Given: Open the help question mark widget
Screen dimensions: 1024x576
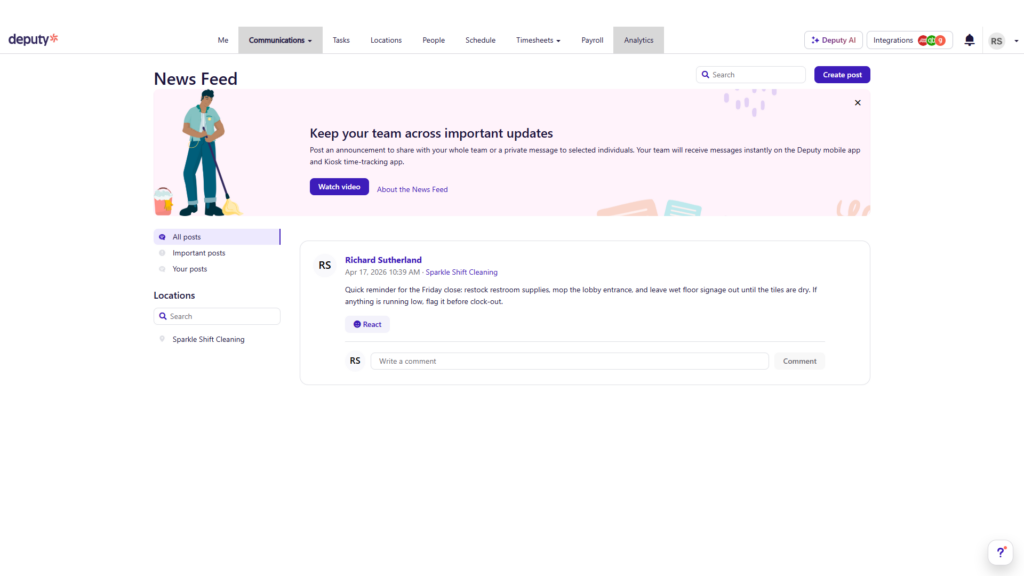Looking at the screenshot, I should (1000, 552).
